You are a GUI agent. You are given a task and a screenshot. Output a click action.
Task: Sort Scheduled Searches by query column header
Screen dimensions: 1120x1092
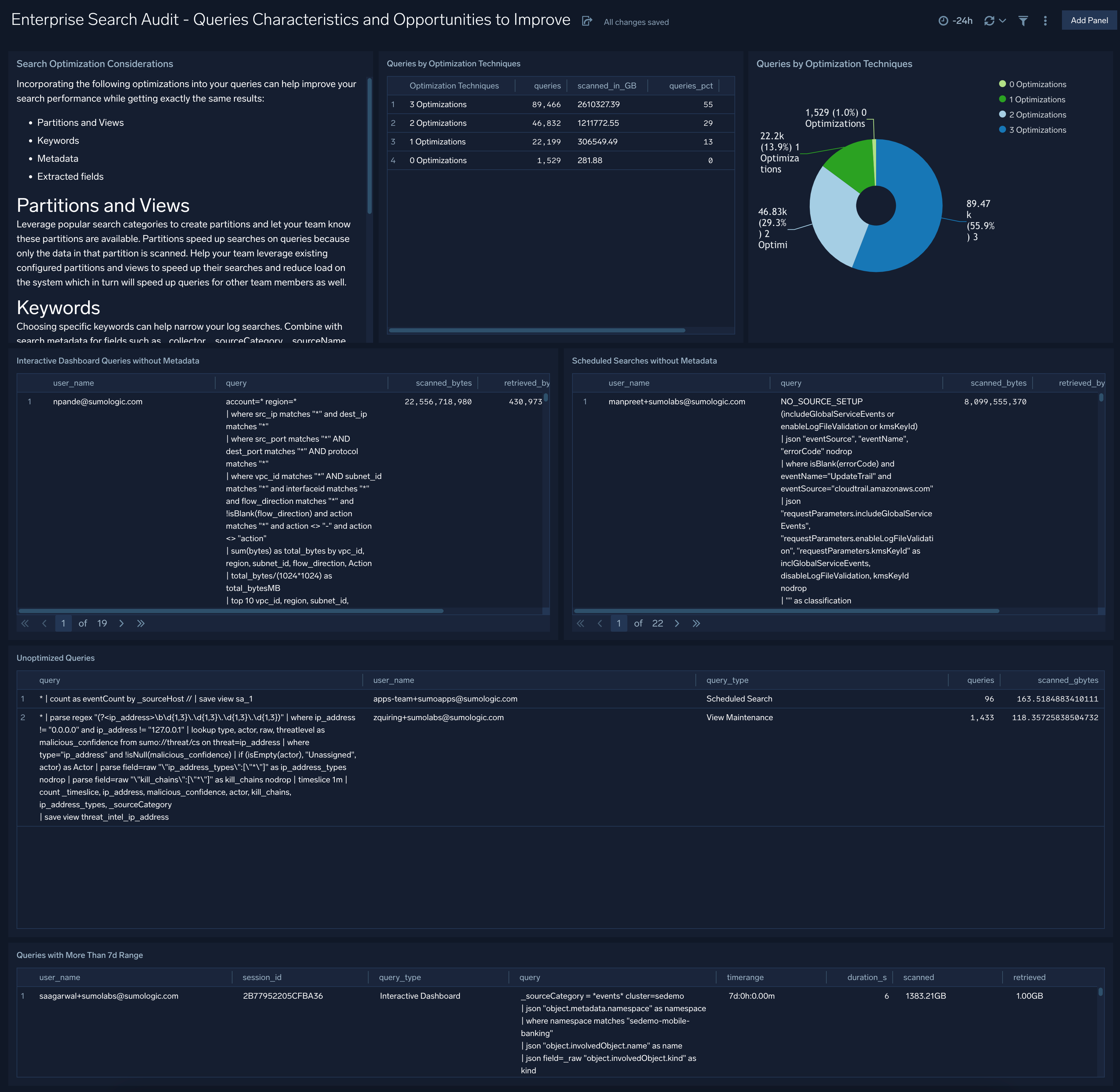791,383
